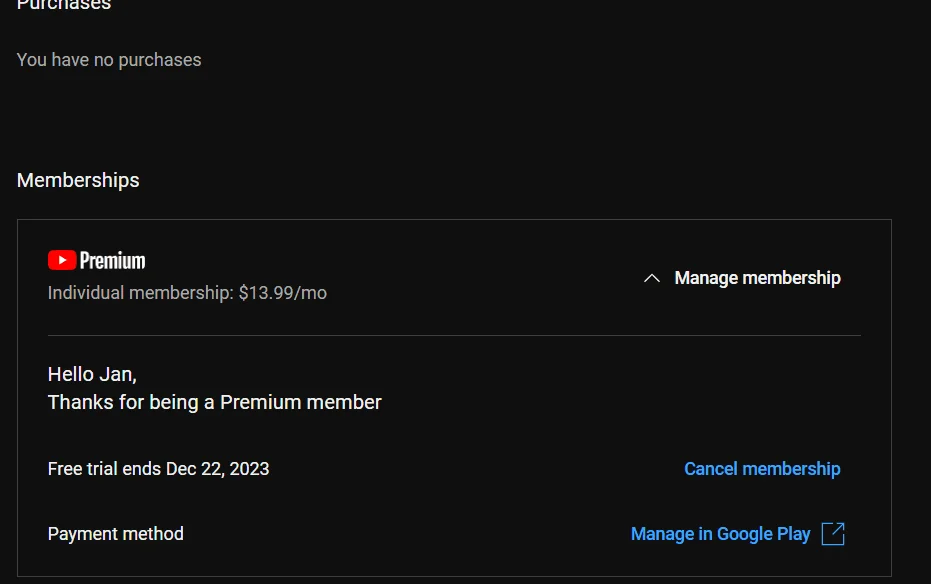Collapse the Manage membership chevron

point(652,278)
